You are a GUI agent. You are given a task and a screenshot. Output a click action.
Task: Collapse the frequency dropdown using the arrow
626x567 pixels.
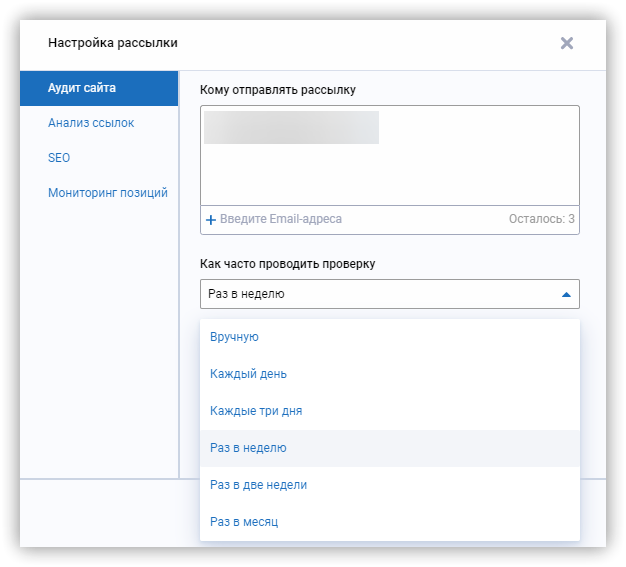pyautogui.click(x=566, y=295)
